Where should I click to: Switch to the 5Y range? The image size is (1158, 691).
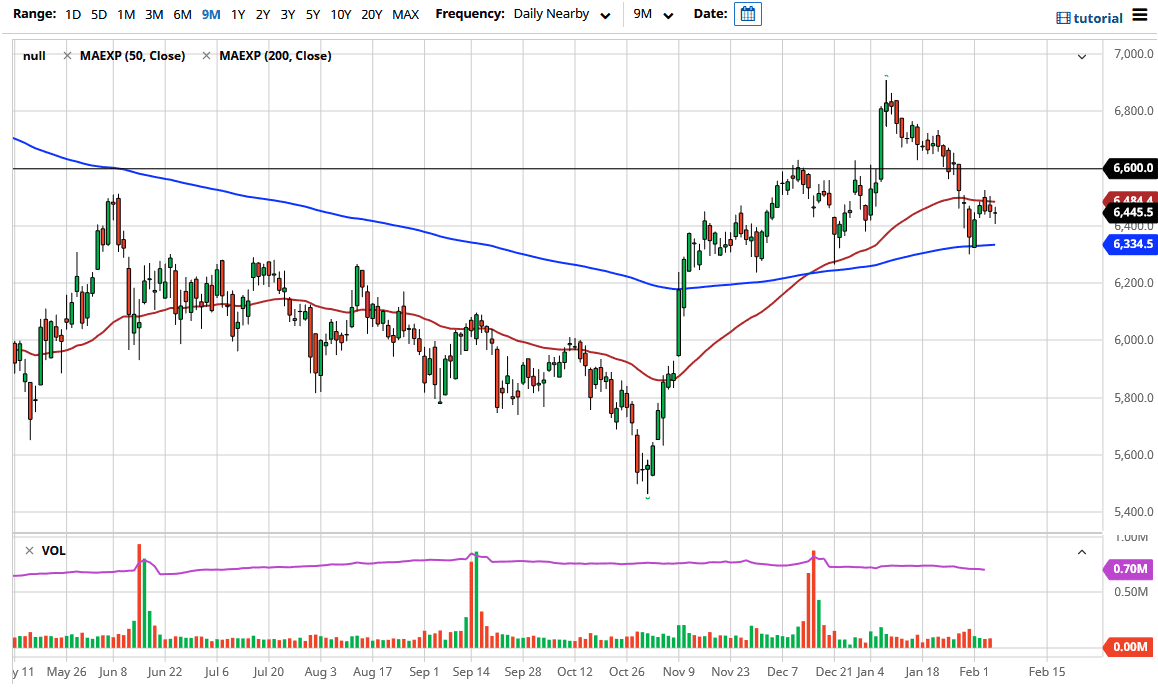(311, 14)
